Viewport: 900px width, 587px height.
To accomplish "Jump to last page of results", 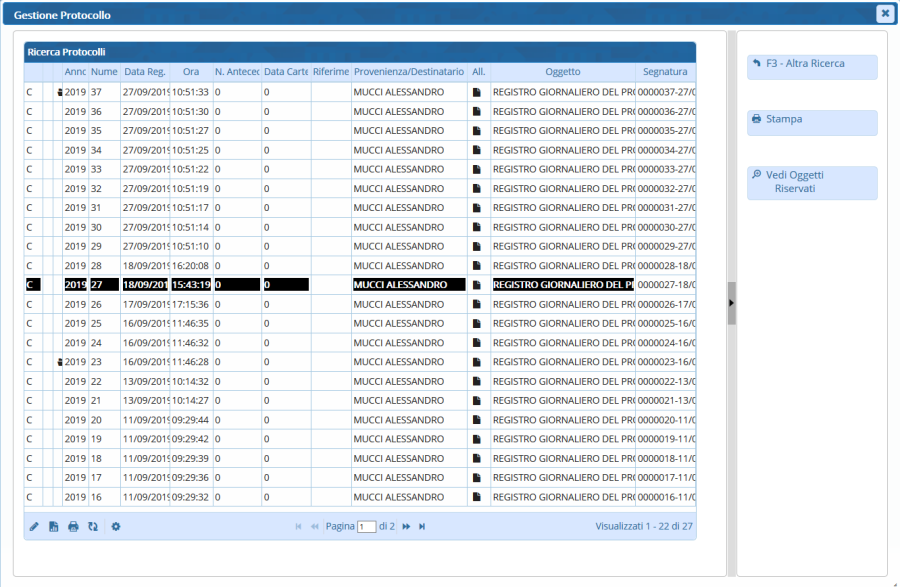I will pyautogui.click(x=422, y=526).
